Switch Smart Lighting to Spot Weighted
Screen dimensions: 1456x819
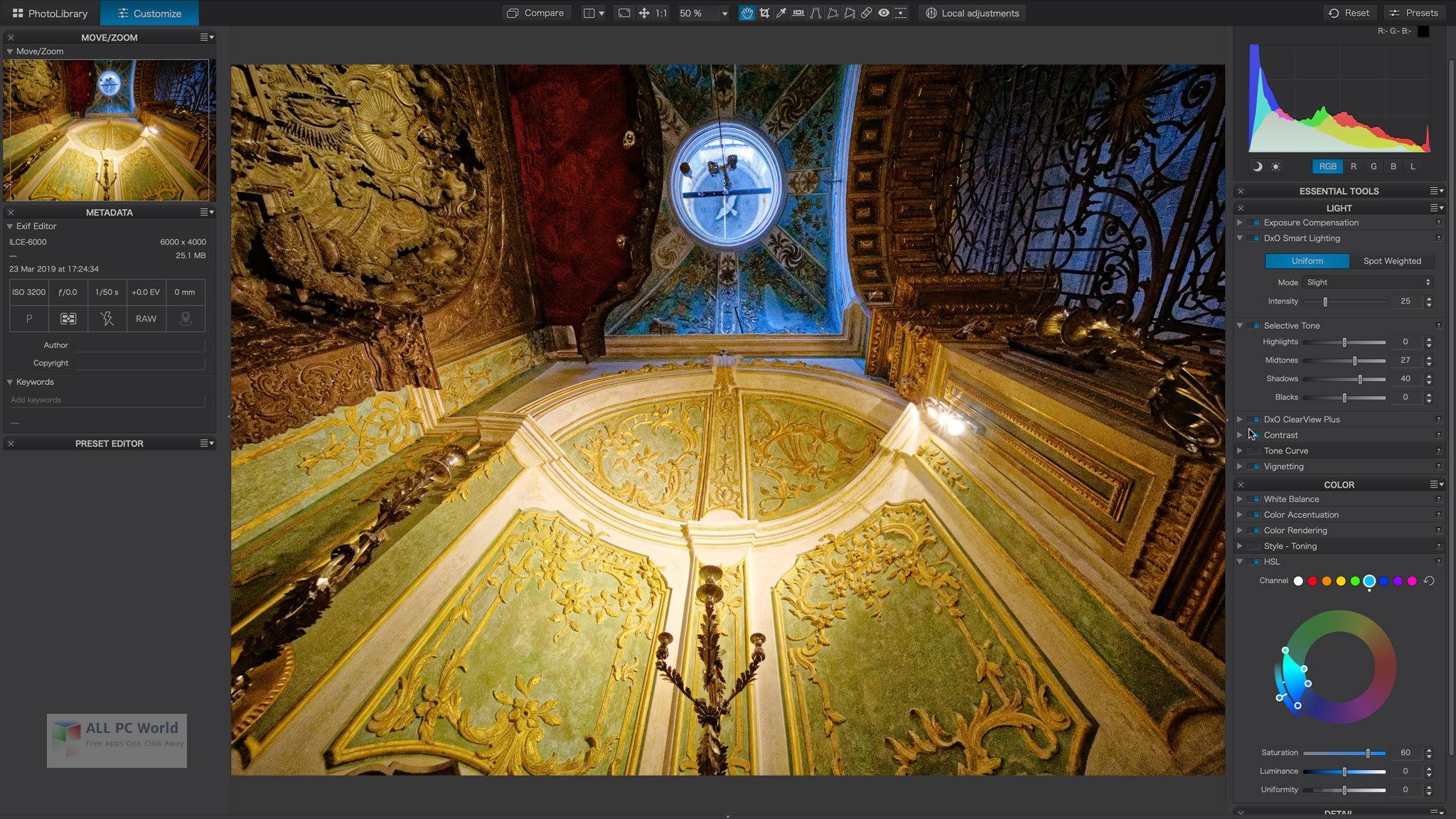click(x=1392, y=261)
